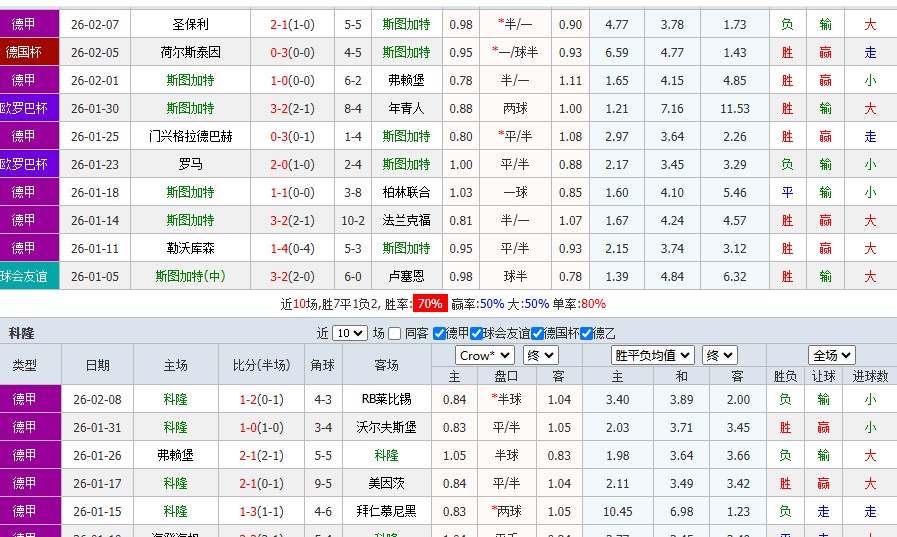Expand the Crow* odds company dropdown
The image size is (897, 537).
[x=484, y=355]
